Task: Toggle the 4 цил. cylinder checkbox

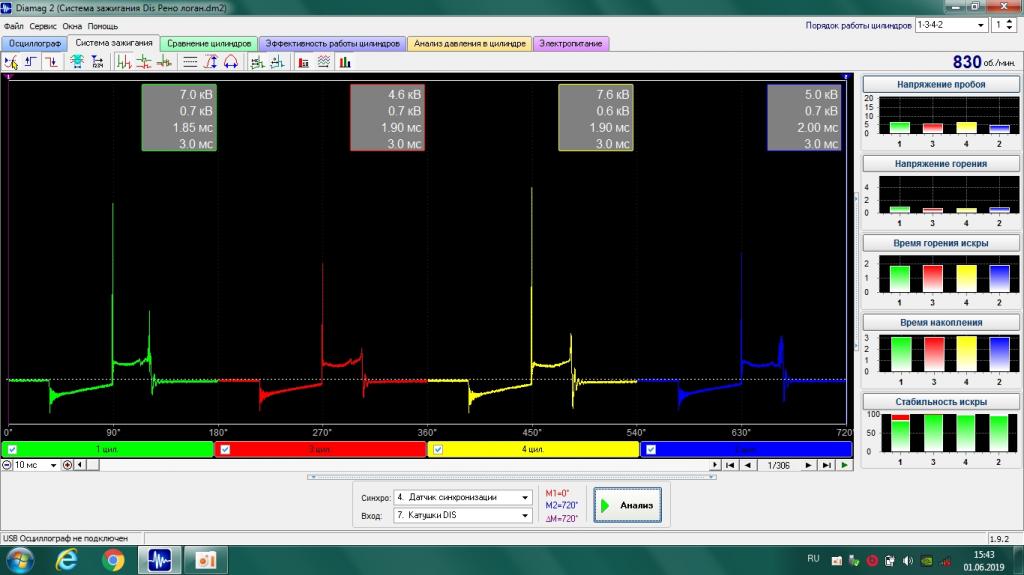Action: pos(438,450)
